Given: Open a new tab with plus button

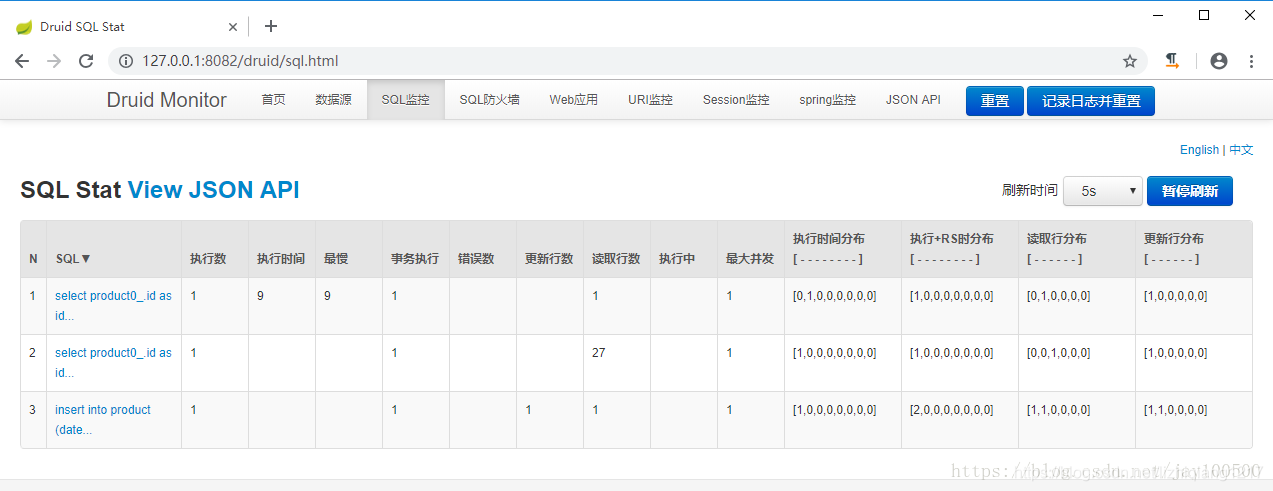Looking at the screenshot, I should (271, 26).
